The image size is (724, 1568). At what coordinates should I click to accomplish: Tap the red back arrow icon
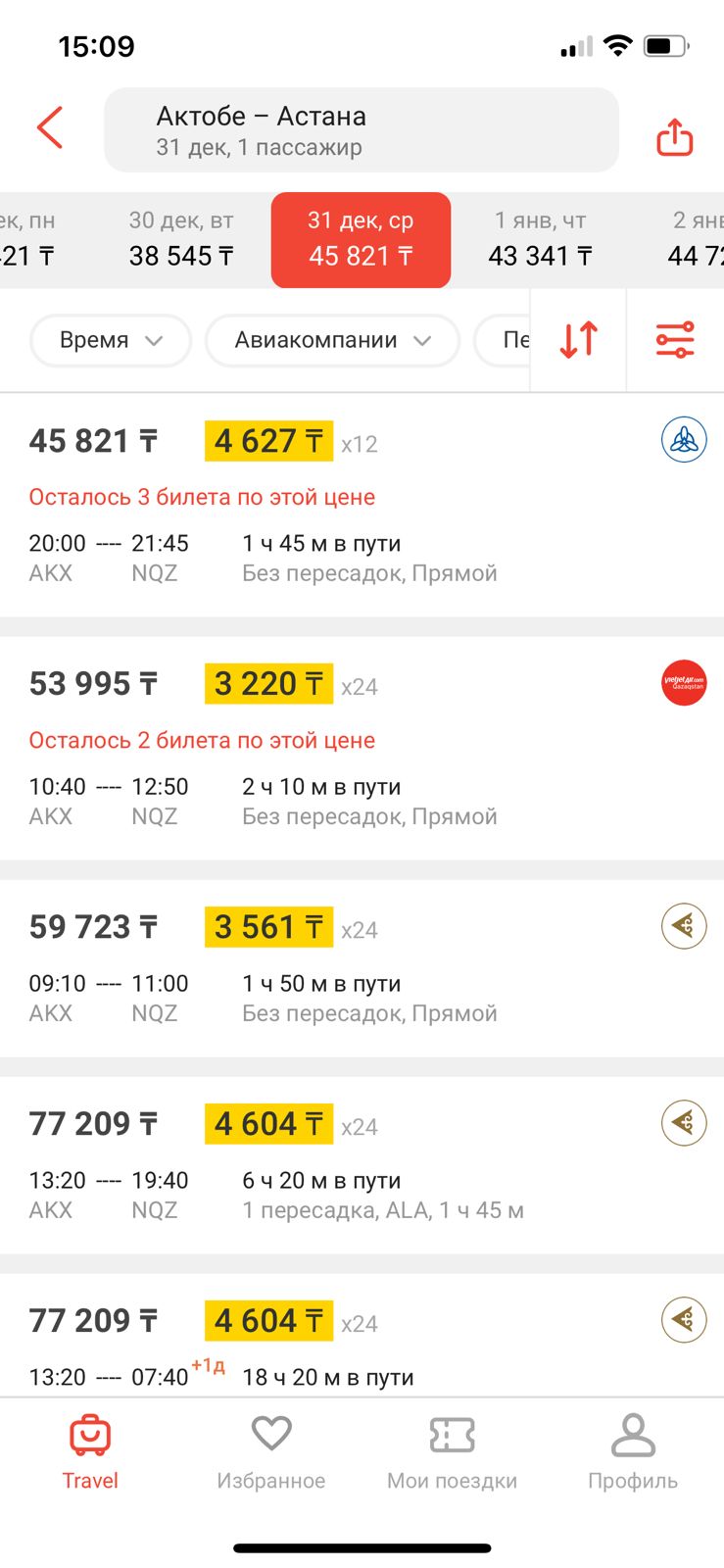pos(50,127)
